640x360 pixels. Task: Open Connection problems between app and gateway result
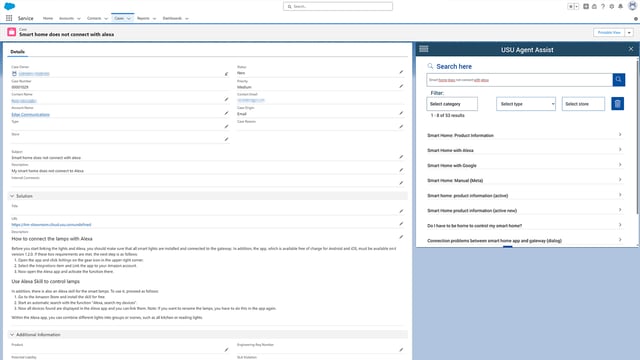[x=524, y=240]
